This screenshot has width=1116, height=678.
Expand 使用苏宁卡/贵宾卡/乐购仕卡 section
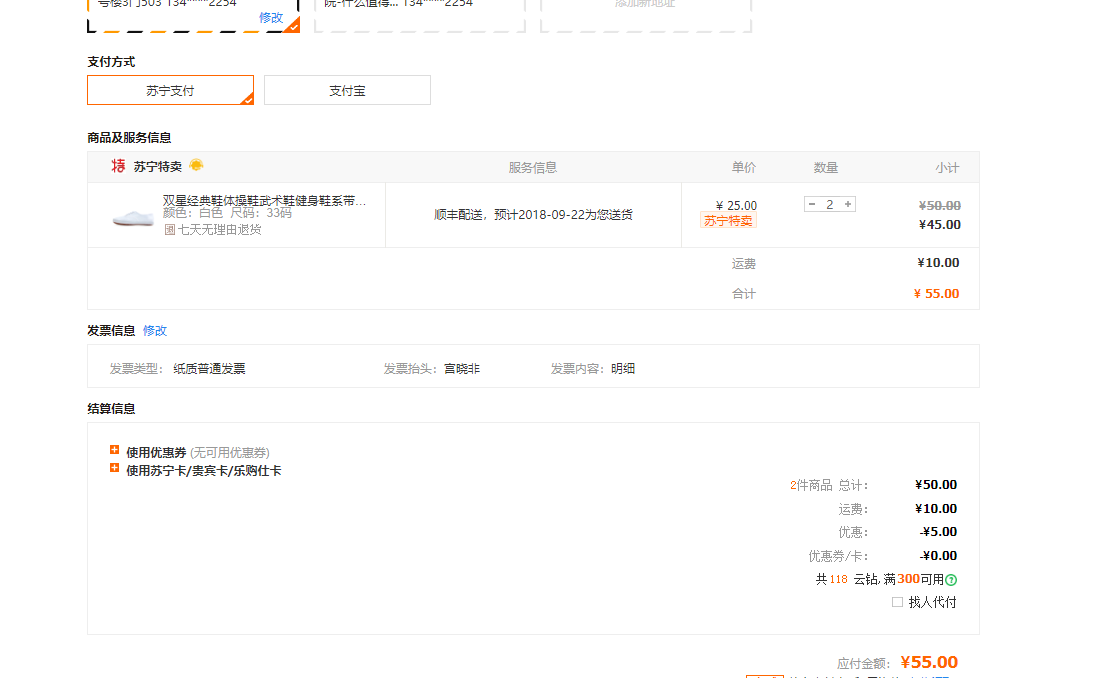tap(115, 468)
